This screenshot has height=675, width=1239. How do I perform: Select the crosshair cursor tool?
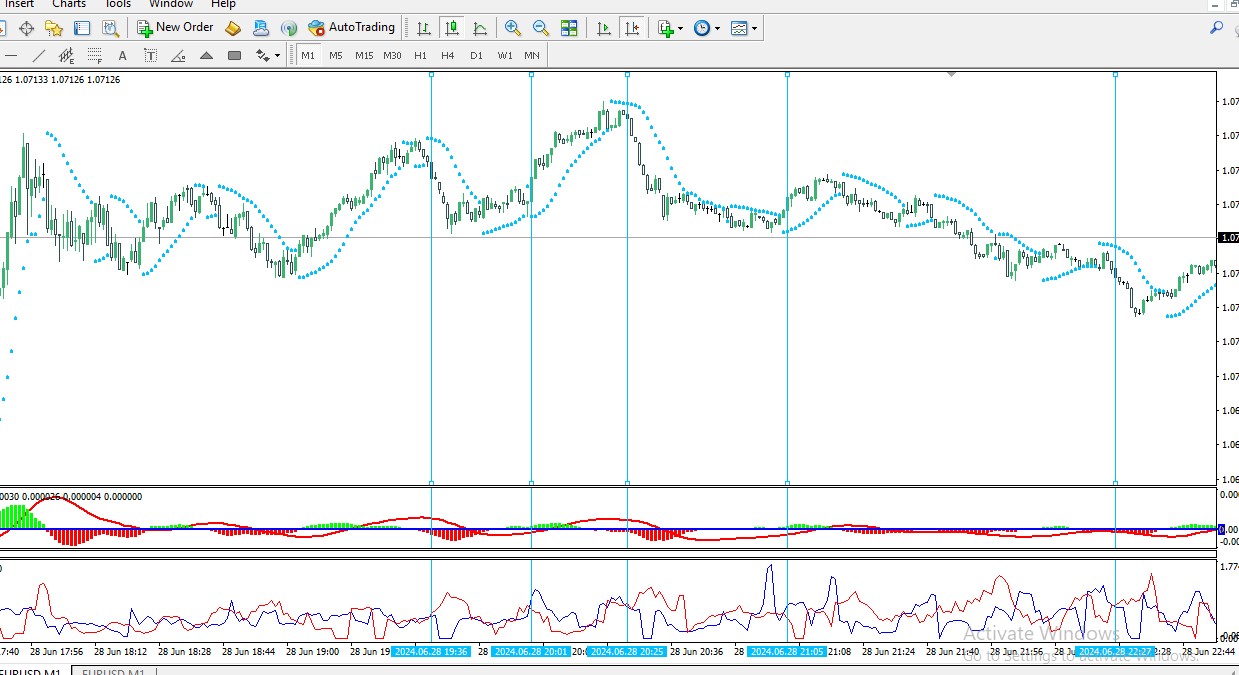coord(26,29)
